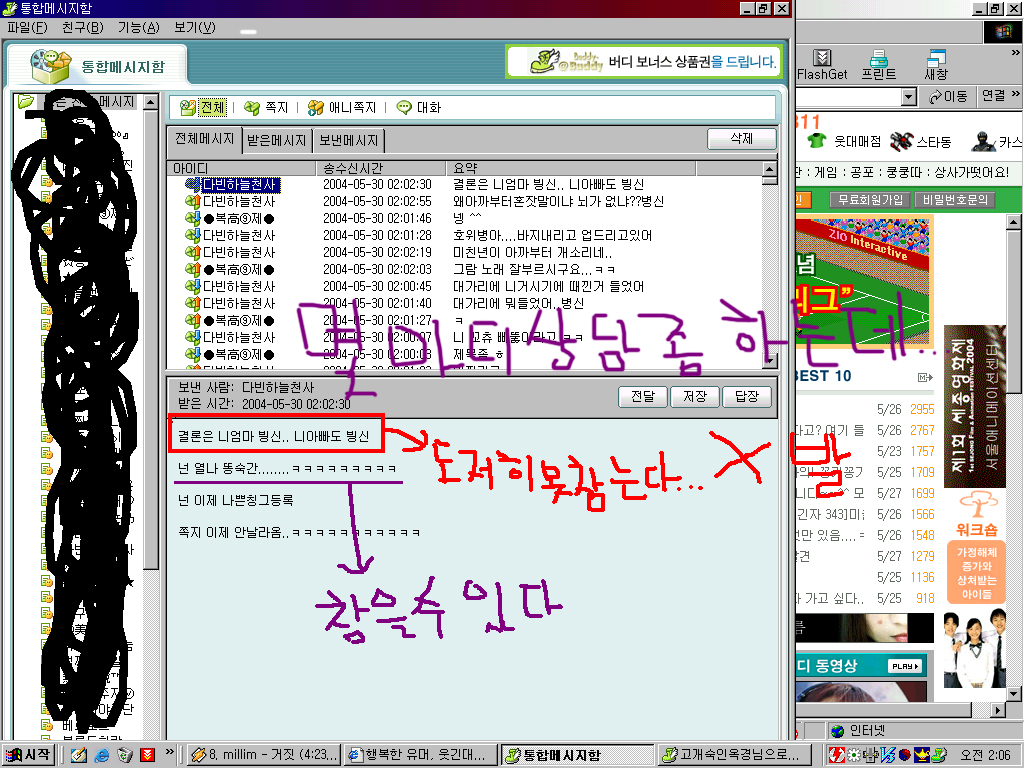Switch to the 보낸메시지 tab
The width and height of the screenshot is (1024, 768).
(x=349, y=140)
